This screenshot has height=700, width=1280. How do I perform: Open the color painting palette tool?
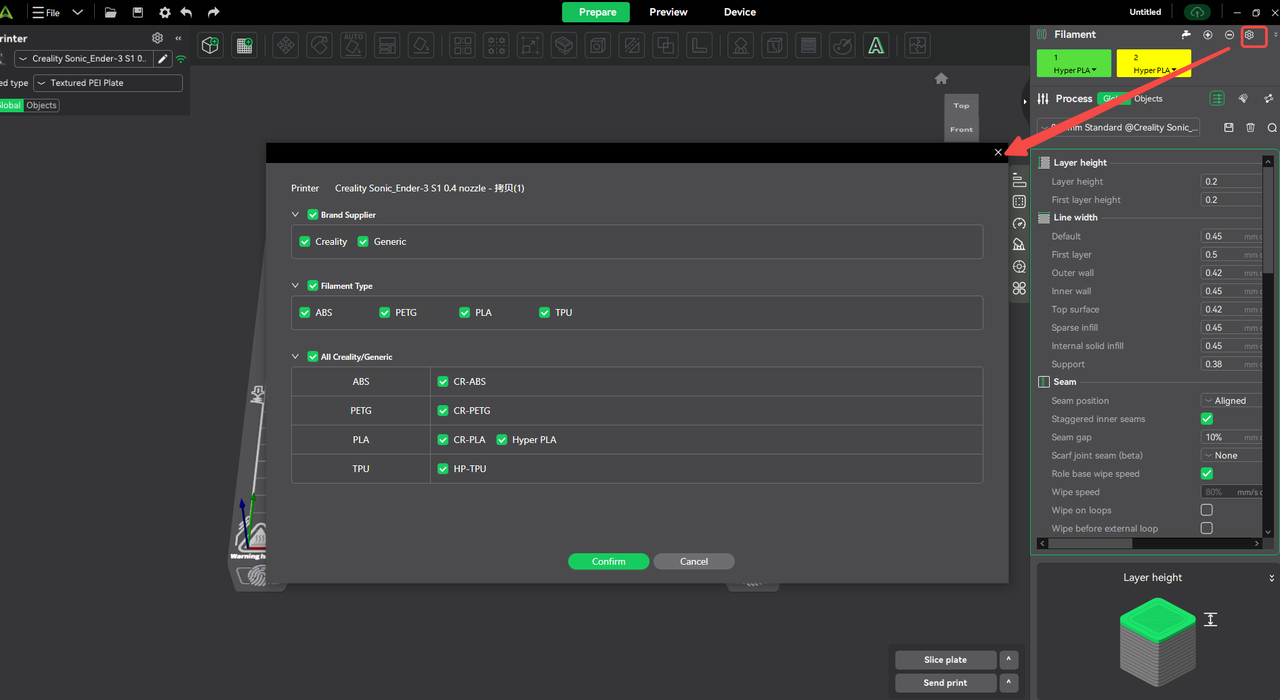(842, 45)
